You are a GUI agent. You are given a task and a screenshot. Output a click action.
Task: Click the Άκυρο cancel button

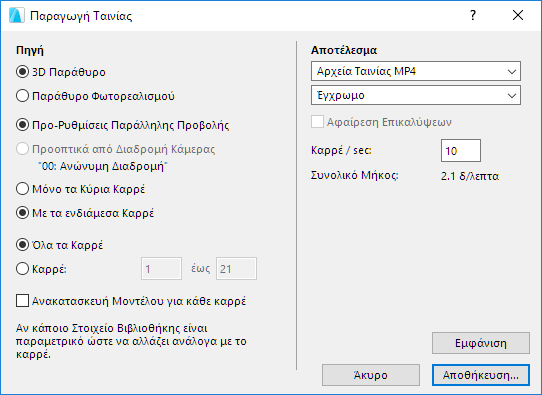coord(371,375)
